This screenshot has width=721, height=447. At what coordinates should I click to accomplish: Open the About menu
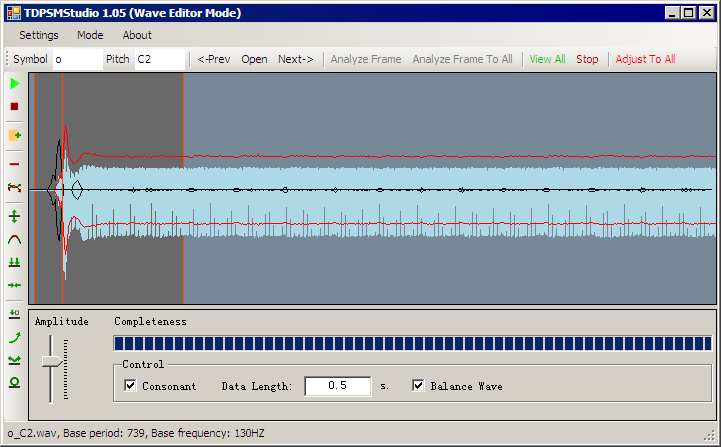point(137,35)
